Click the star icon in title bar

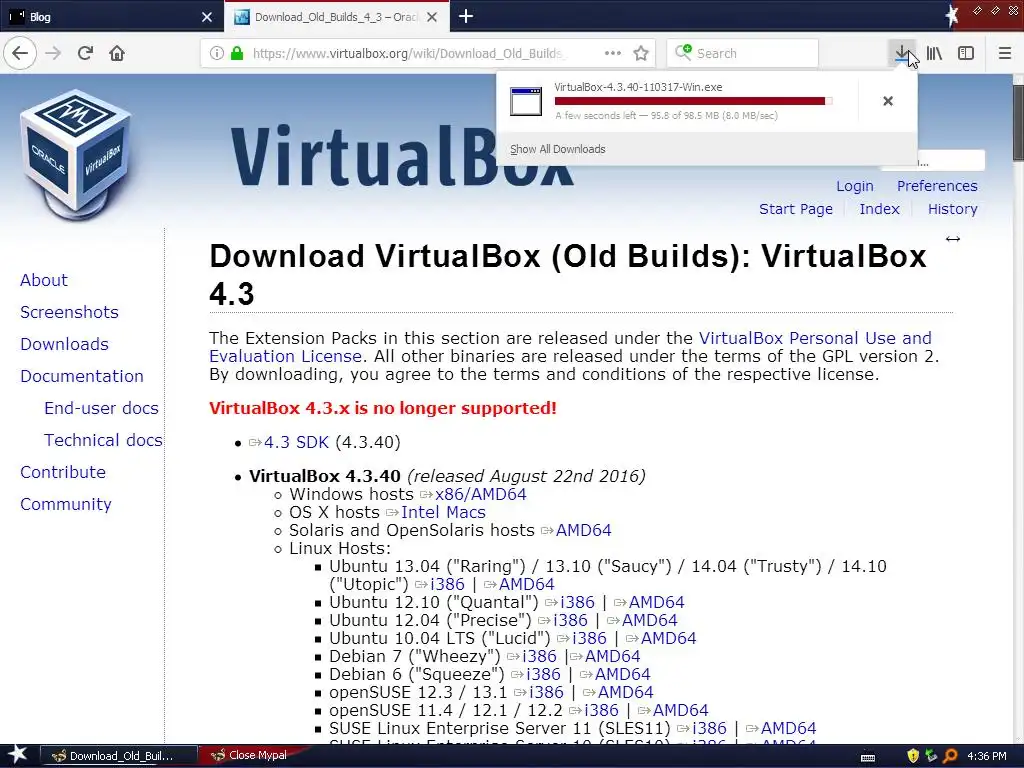click(952, 15)
